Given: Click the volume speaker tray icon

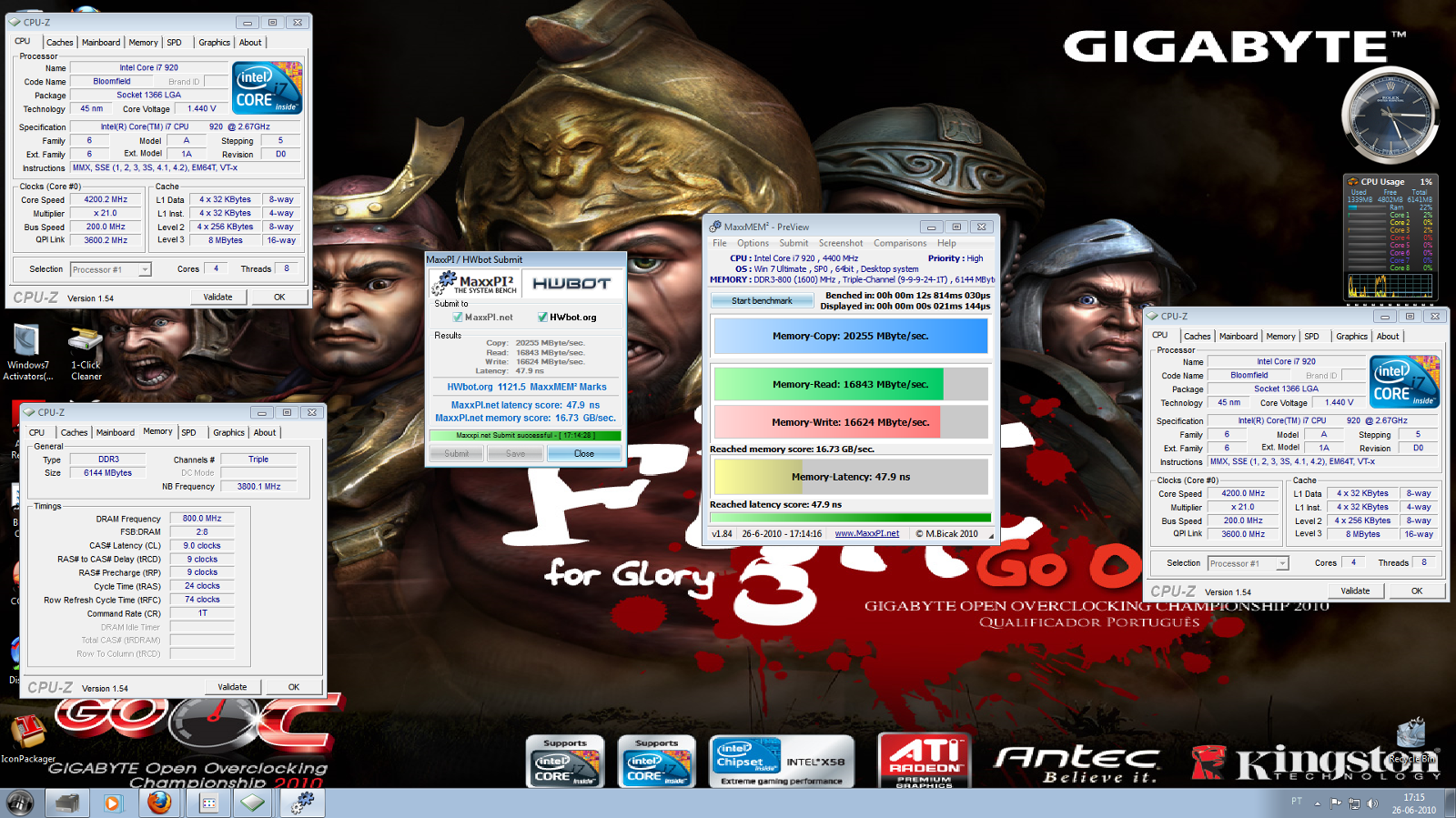Looking at the screenshot, I should (1372, 803).
